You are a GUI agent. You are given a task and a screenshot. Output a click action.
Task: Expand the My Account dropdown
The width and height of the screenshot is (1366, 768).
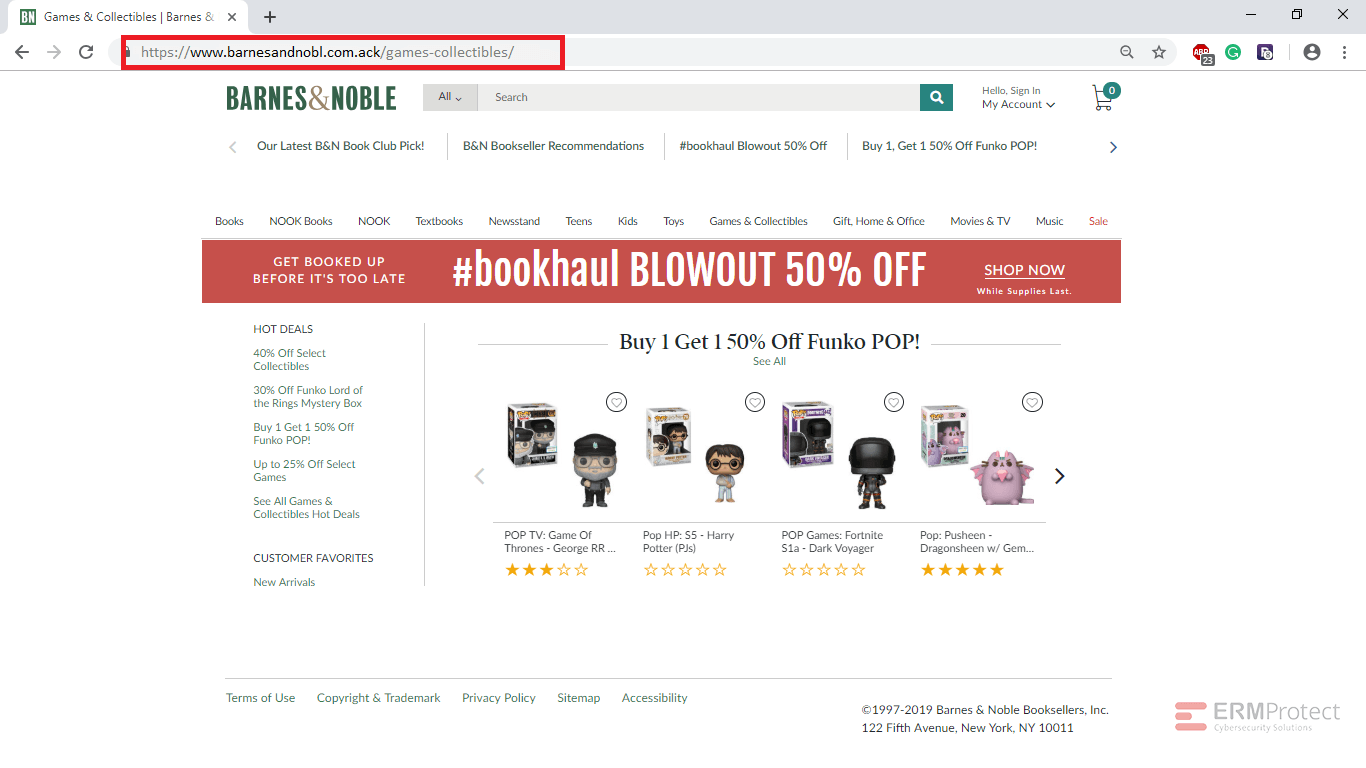tap(1018, 104)
